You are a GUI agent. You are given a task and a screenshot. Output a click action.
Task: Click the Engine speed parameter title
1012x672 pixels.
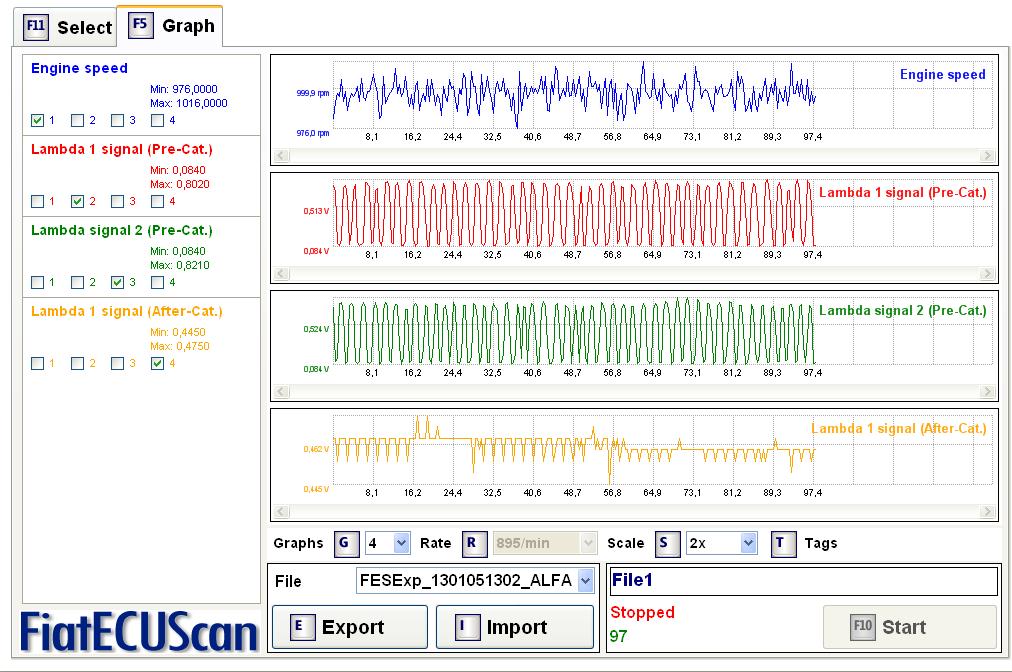[79, 68]
